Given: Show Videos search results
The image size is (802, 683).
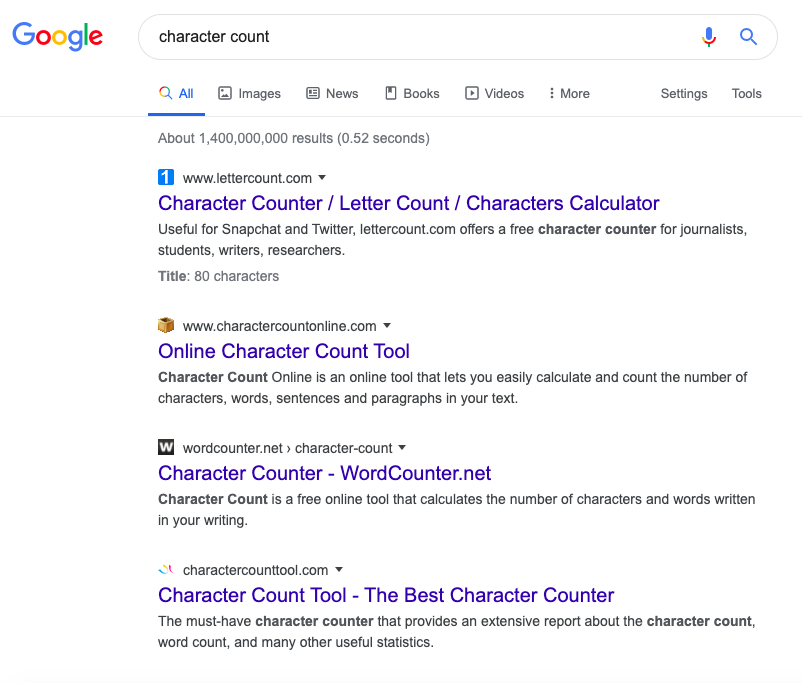Looking at the screenshot, I should [495, 94].
